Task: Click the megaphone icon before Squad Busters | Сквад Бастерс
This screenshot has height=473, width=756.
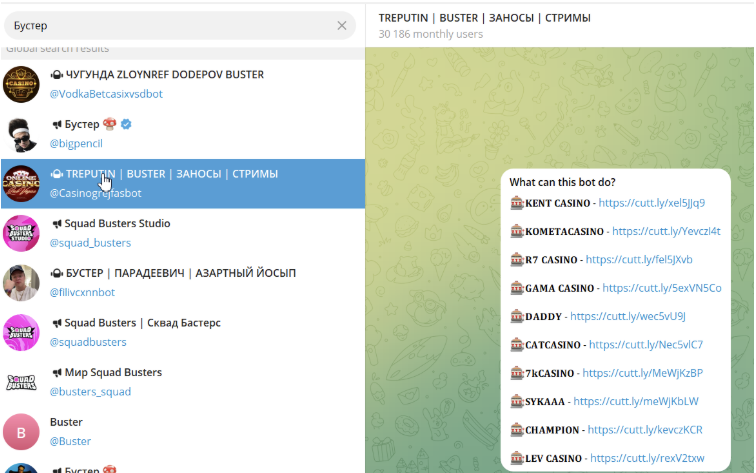Action: (56, 323)
